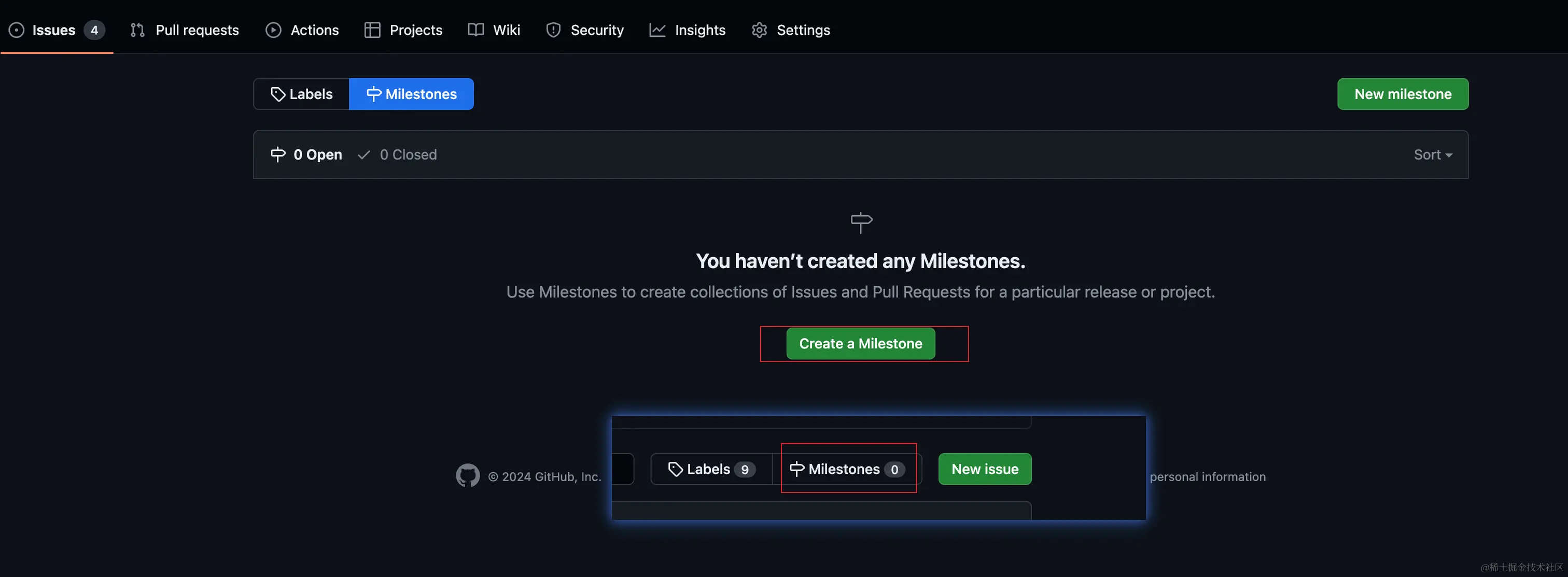The image size is (1568, 577).
Task: Click New issue in the inset image
Action: [x=985, y=469]
